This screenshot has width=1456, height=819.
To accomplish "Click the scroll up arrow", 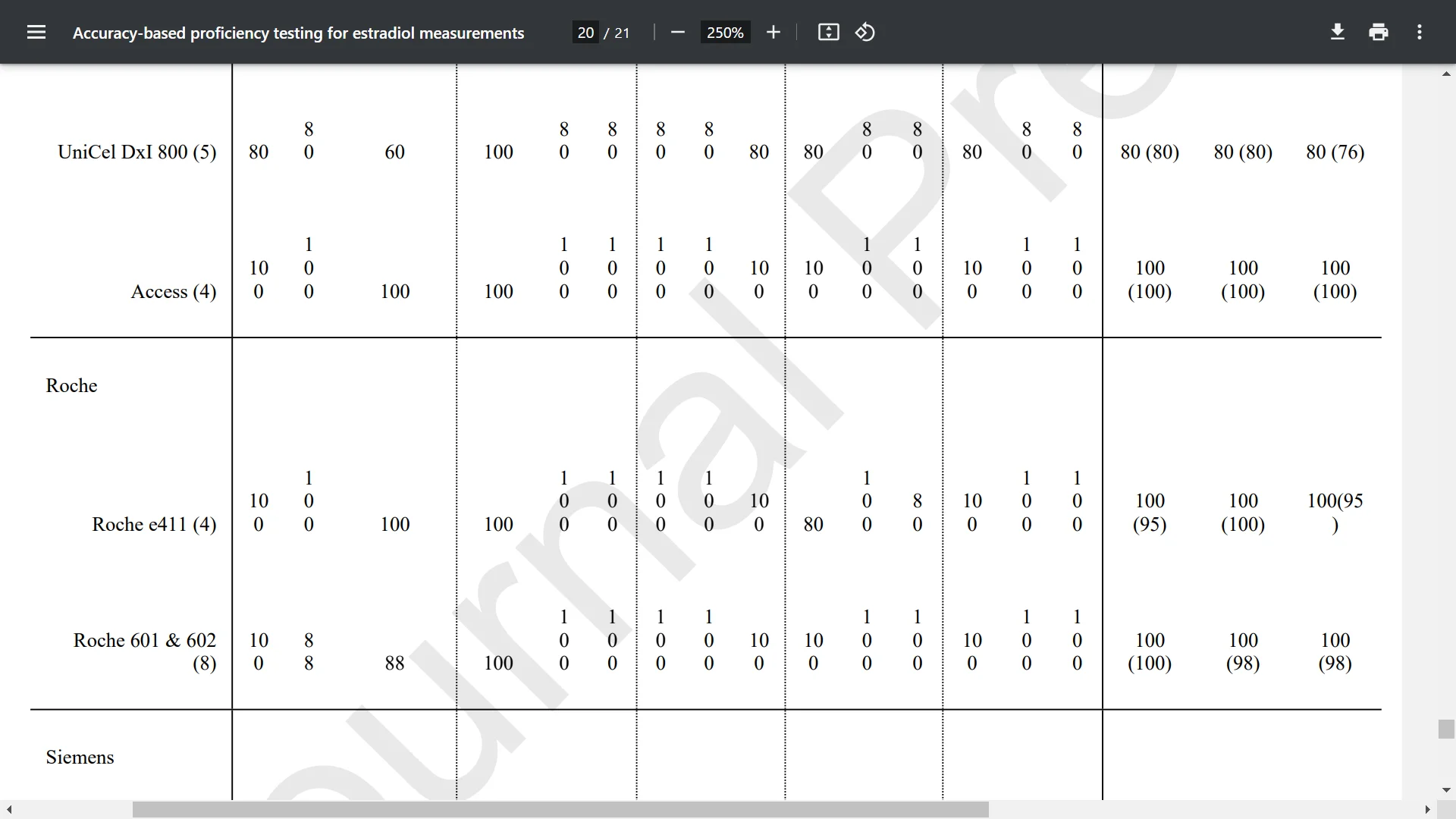I will (1446, 74).
